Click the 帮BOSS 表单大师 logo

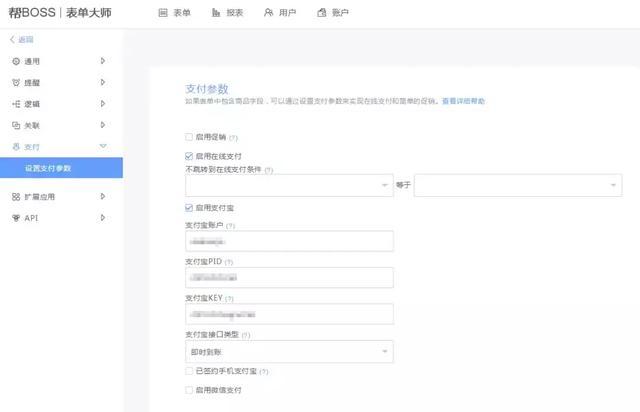pyautogui.click(x=60, y=13)
